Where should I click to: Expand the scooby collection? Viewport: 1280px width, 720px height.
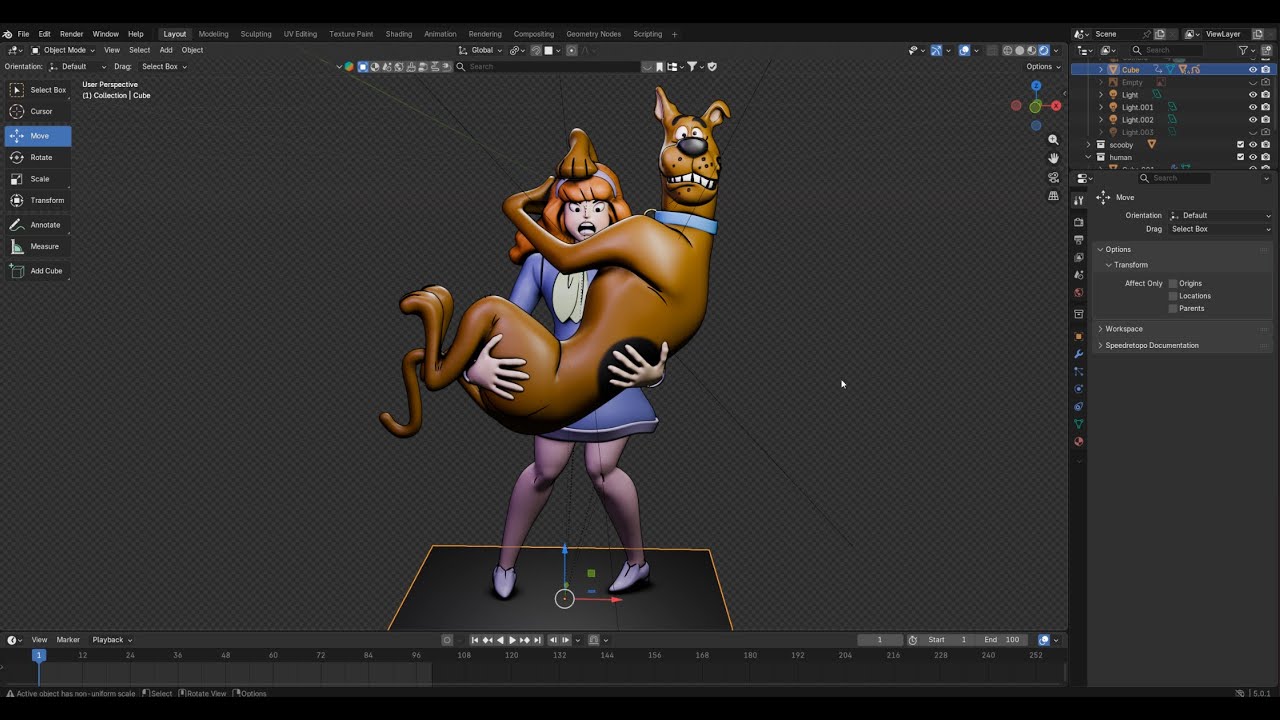tap(1089, 145)
